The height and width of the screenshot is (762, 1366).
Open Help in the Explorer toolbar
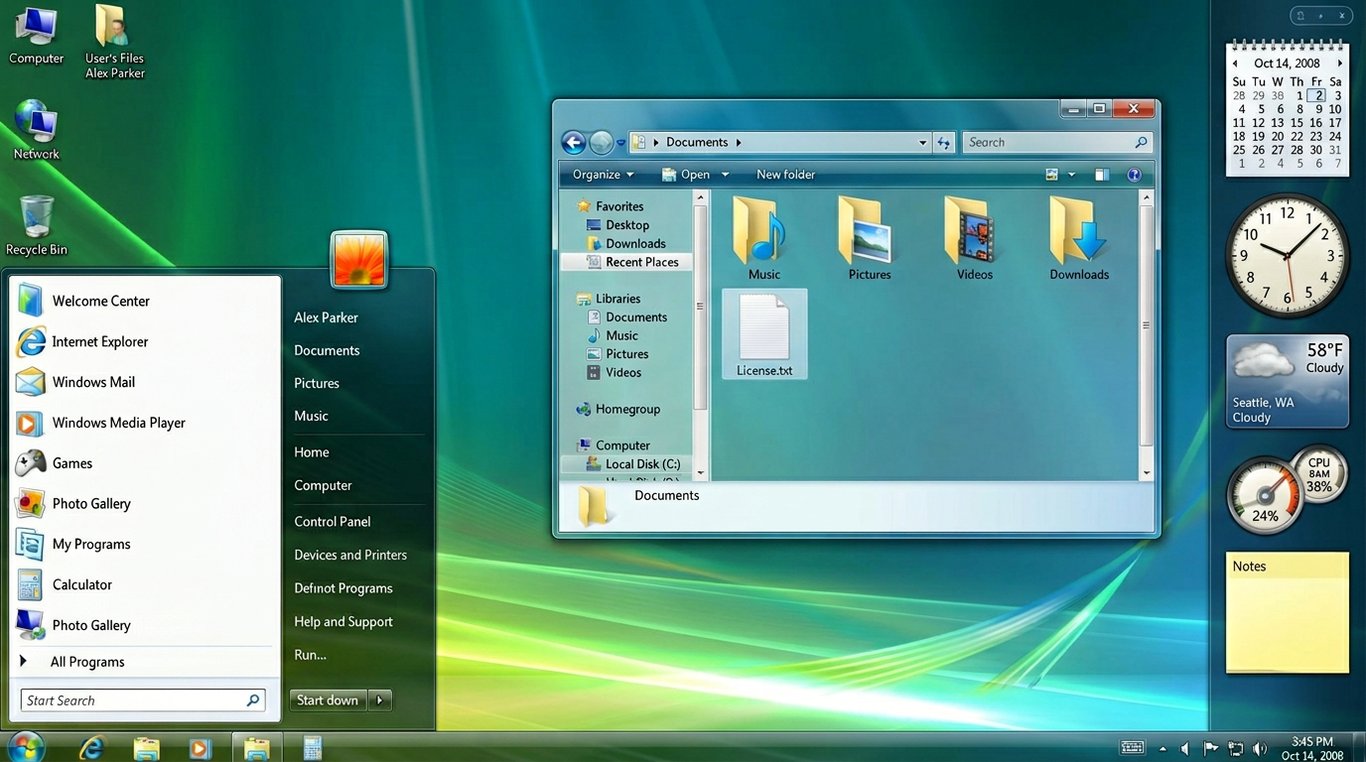(x=1135, y=174)
